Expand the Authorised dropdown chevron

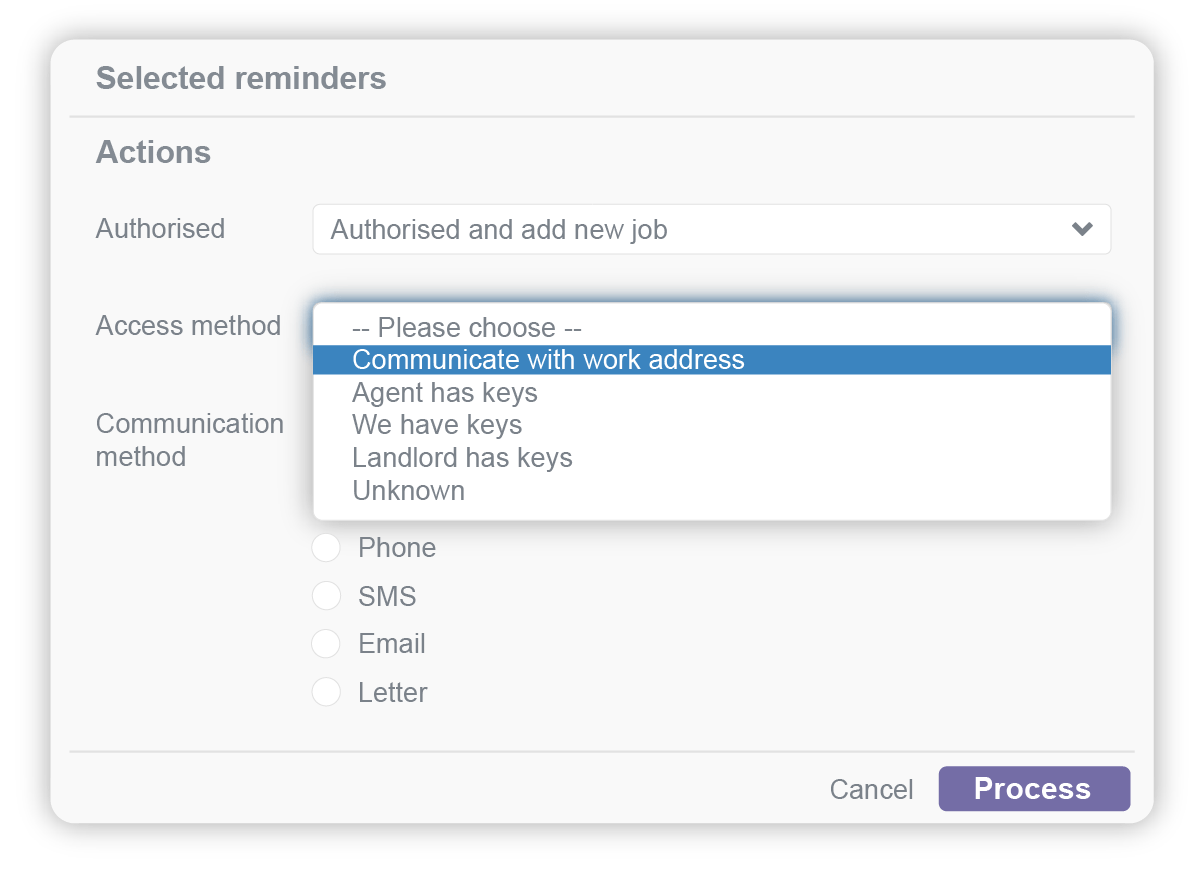[1081, 229]
